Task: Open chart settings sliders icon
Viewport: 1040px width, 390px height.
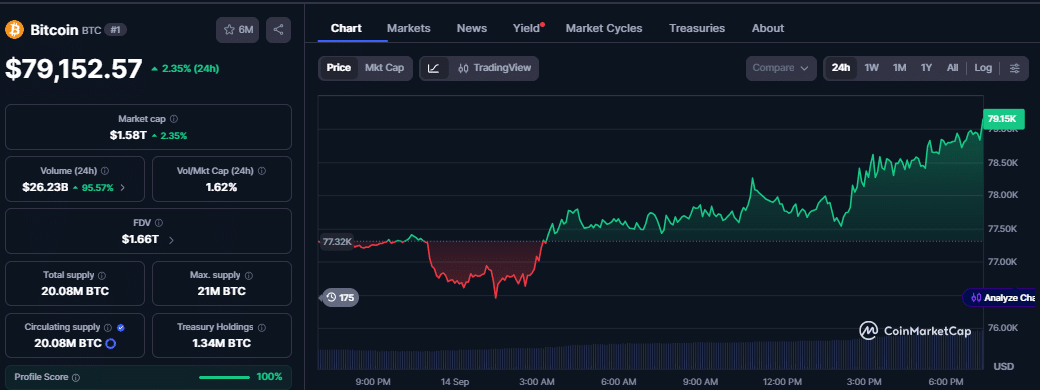Action: click(x=1015, y=68)
